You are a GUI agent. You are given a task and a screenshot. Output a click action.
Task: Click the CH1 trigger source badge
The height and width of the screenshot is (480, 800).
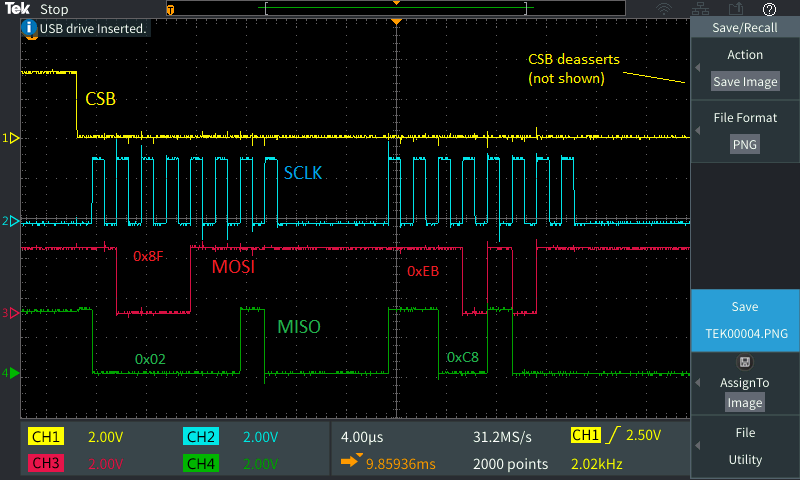[x=586, y=435]
